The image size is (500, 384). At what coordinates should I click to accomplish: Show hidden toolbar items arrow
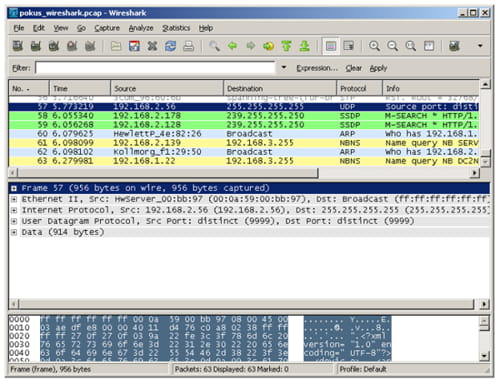pyautogui.click(x=480, y=46)
